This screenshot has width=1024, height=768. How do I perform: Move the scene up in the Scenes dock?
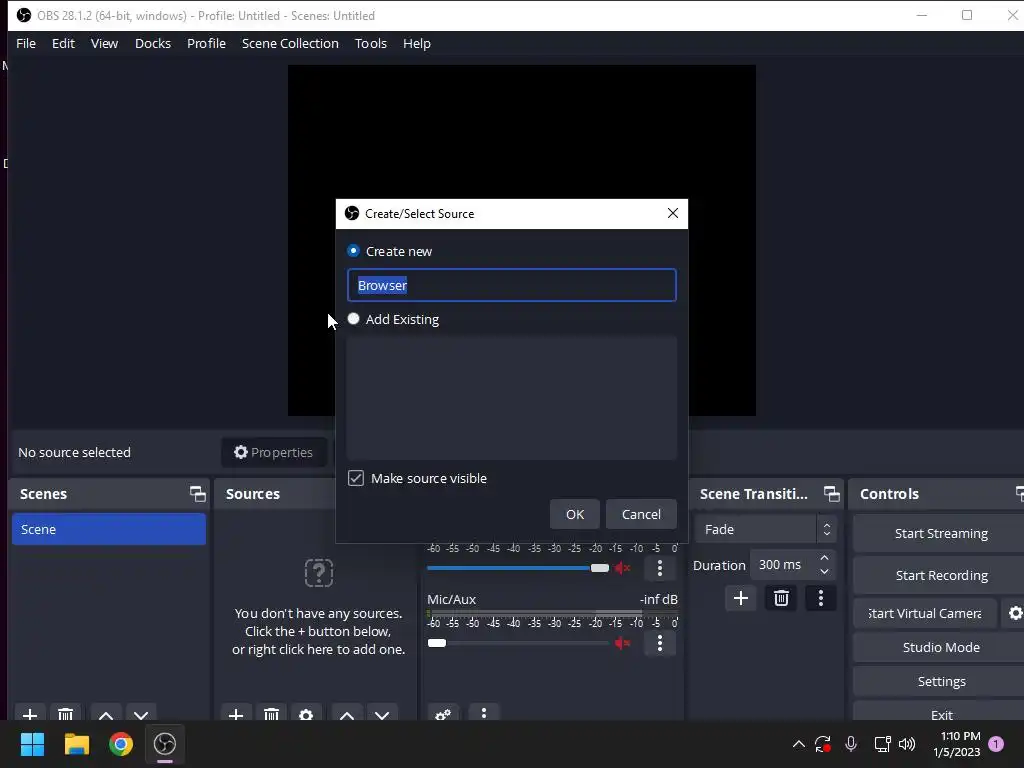(x=106, y=714)
